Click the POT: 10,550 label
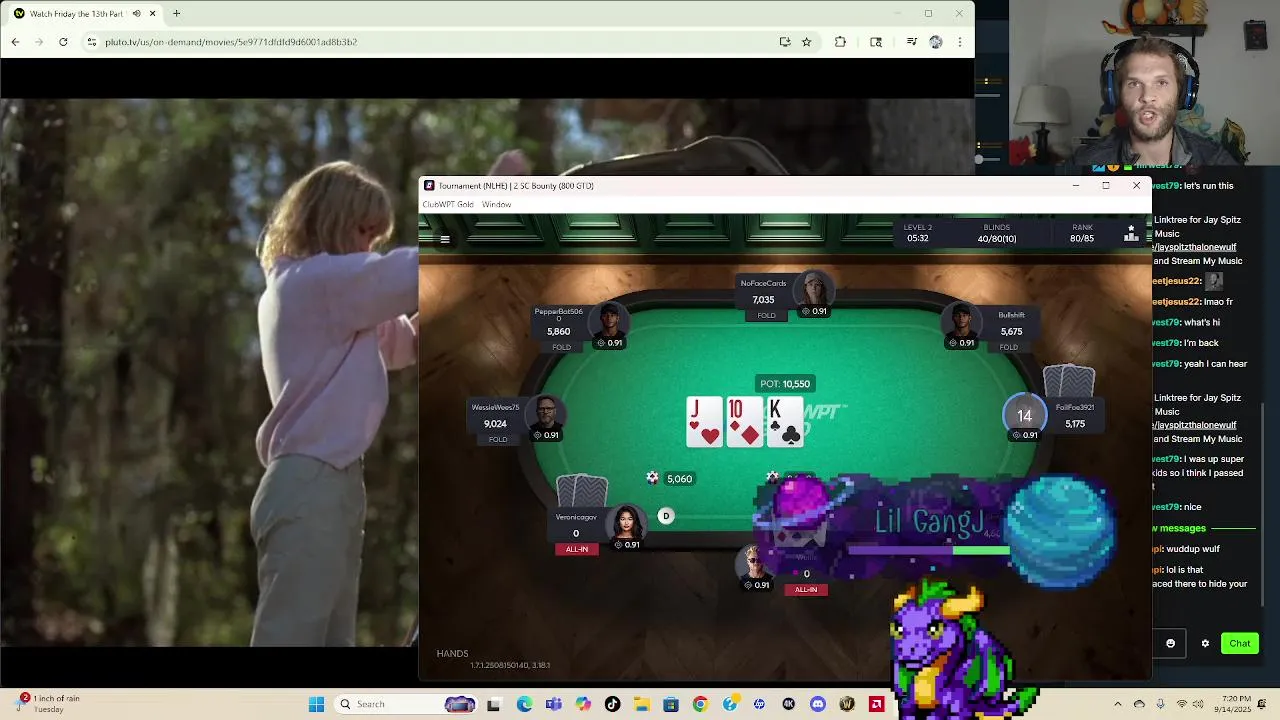Viewport: 1280px width, 720px height. pyautogui.click(x=785, y=384)
